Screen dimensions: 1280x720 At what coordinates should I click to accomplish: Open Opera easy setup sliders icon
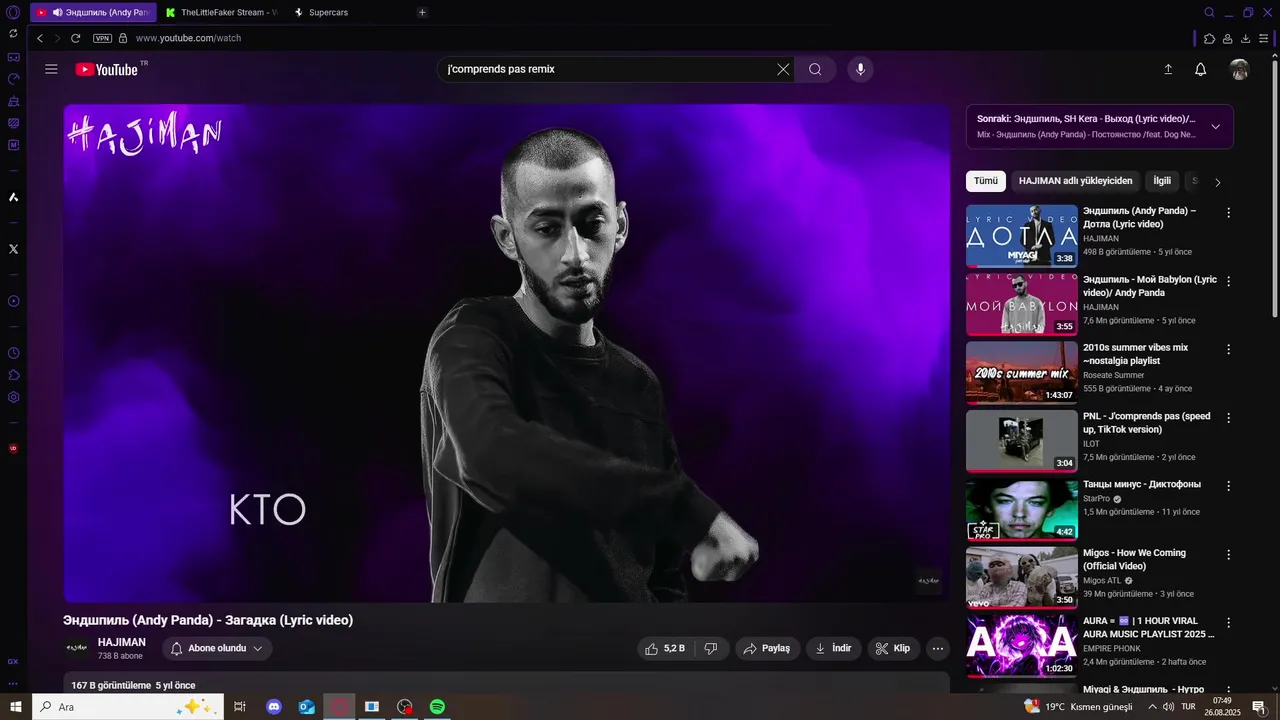pyautogui.click(x=1264, y=38)
